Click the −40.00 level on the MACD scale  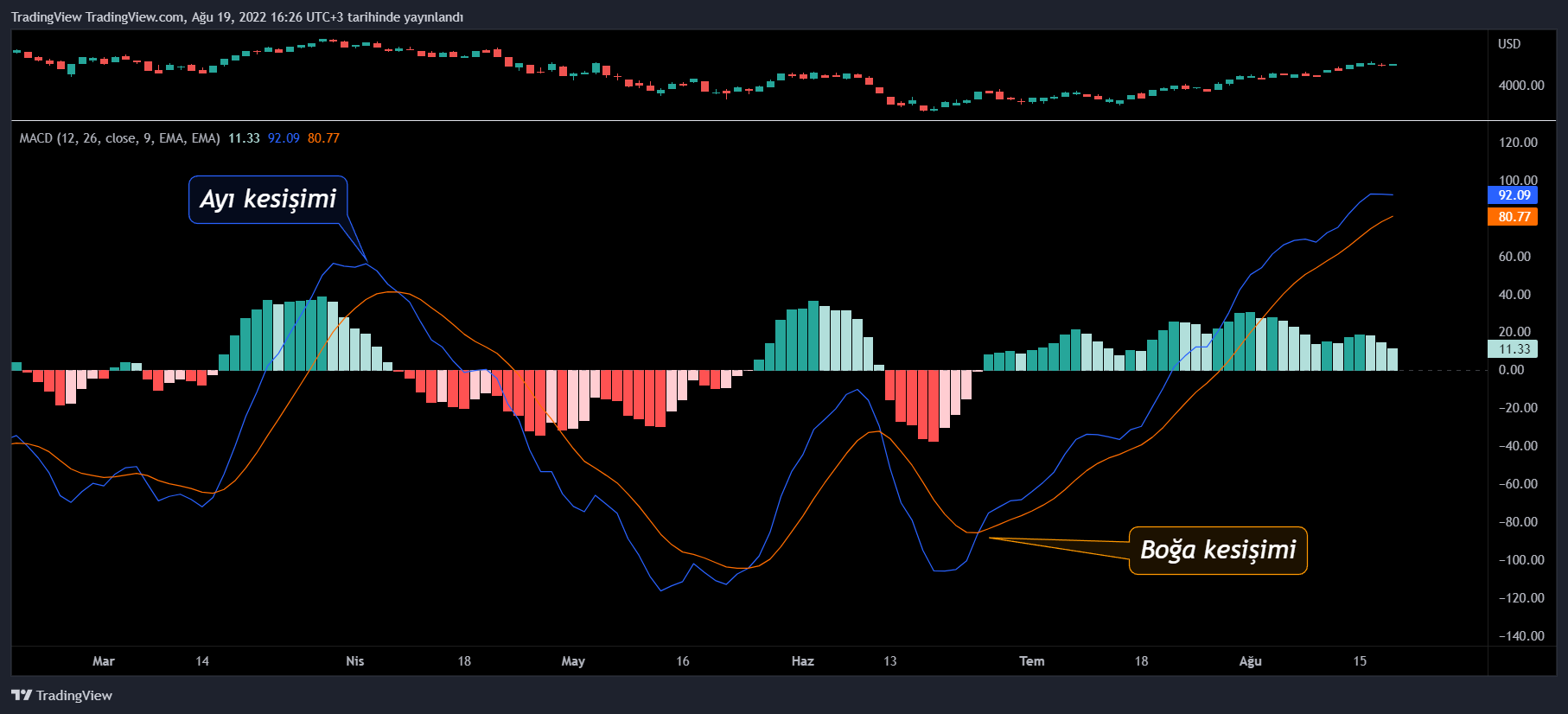[1519, 446]
